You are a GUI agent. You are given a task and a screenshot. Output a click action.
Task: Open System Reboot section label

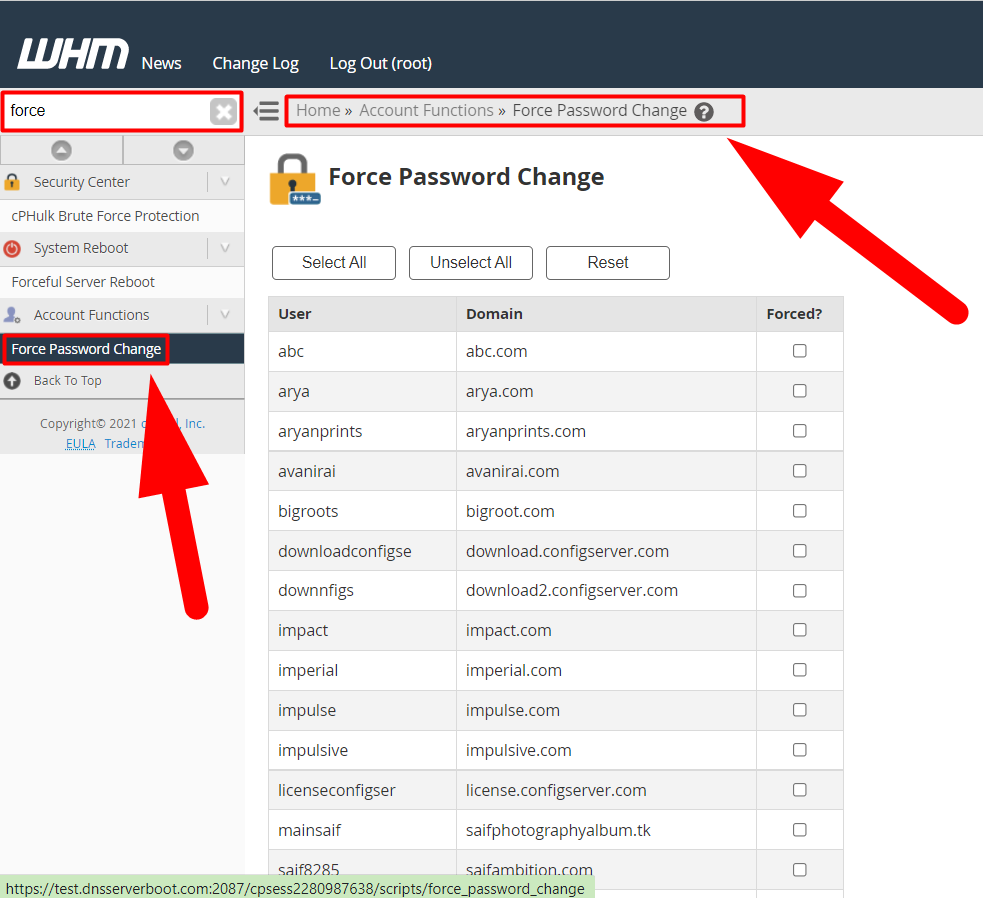pos(81,248)
